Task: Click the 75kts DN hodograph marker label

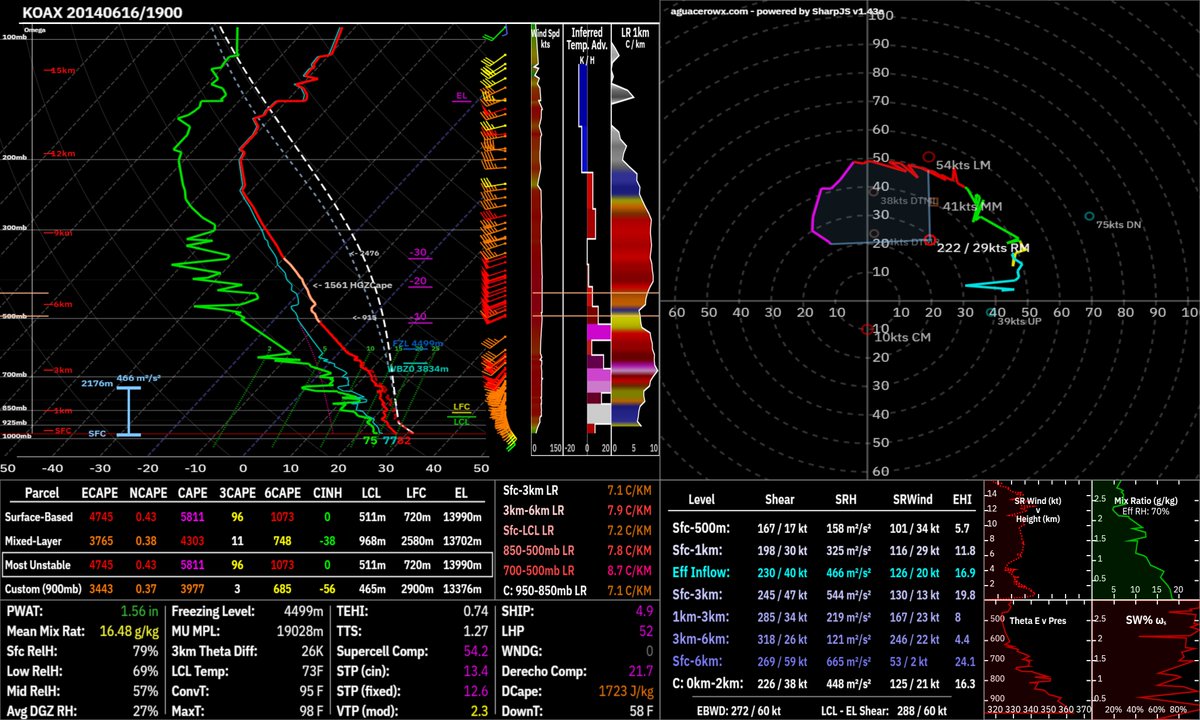Action: tap(1119, 225)
